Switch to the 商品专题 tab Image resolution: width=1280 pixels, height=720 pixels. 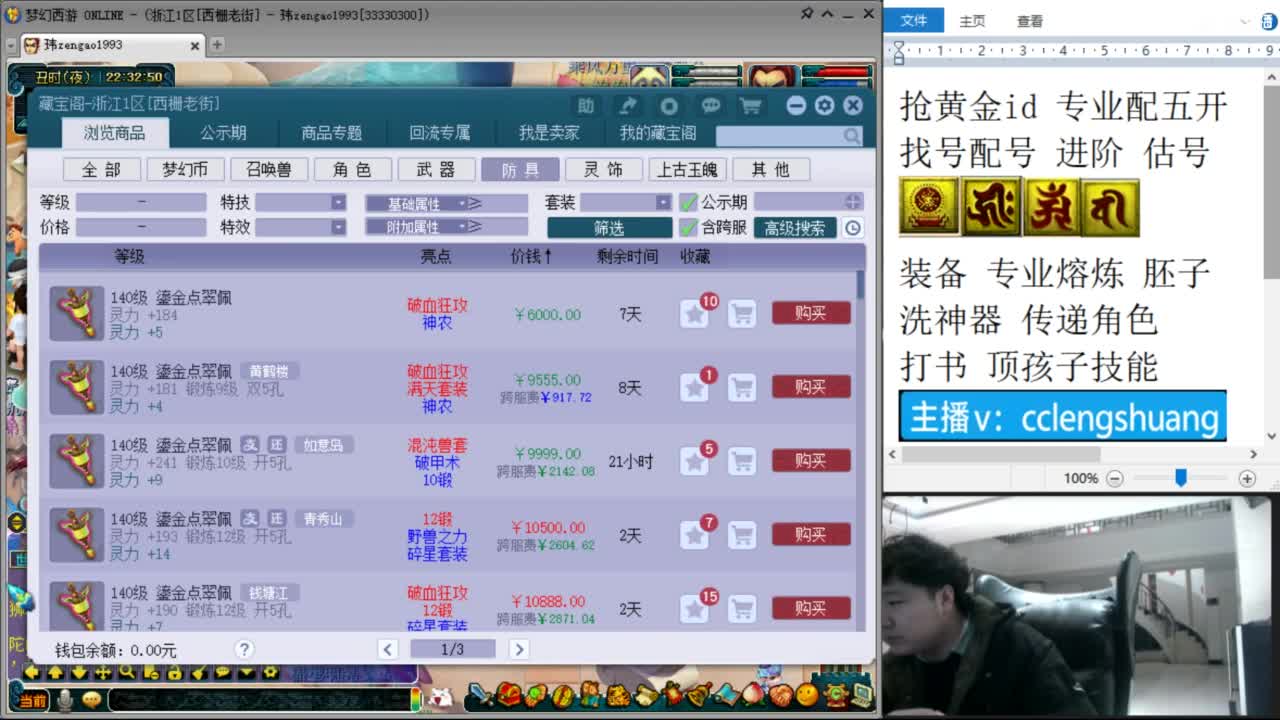click(332, 133)
